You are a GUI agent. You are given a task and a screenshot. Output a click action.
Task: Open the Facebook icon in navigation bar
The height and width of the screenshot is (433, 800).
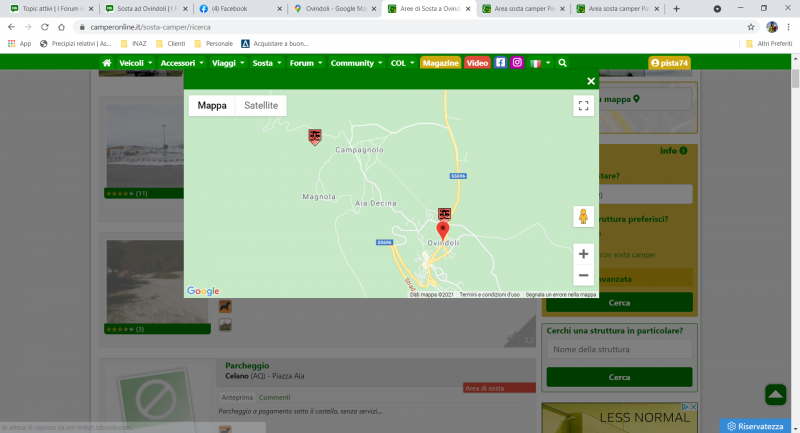(501, 62)
